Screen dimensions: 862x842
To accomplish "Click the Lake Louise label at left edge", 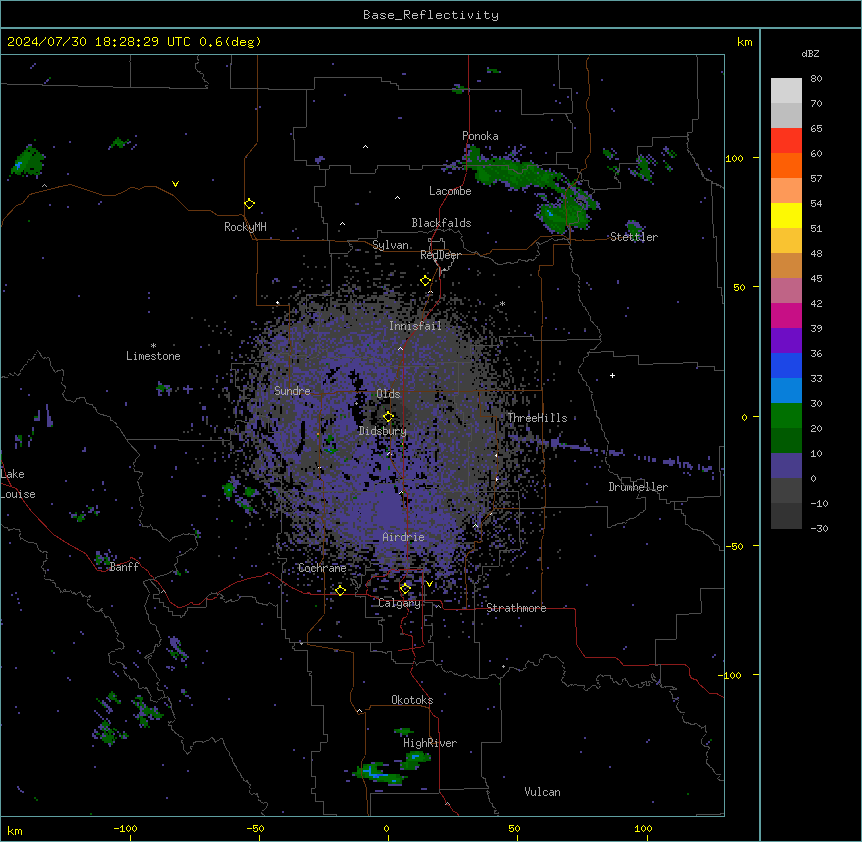I will pyautogui.click(x=18, y=484).
